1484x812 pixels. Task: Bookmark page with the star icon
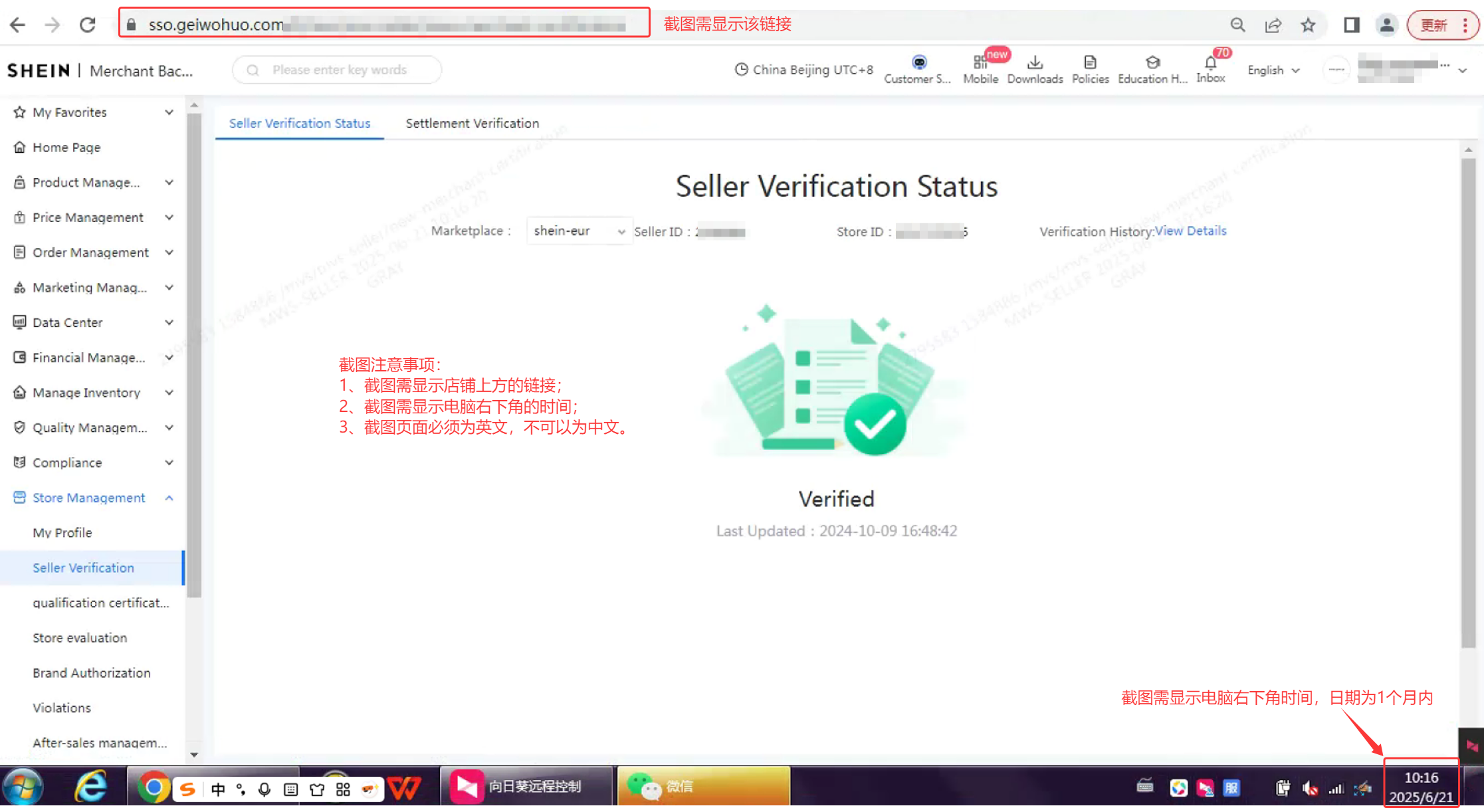tap(1308, 25)
